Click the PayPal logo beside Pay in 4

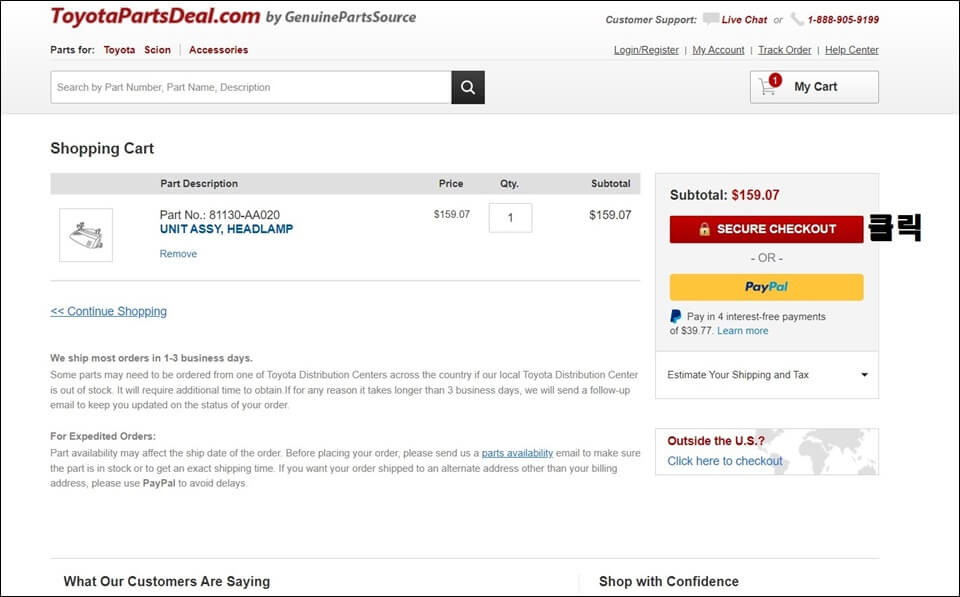pyautogui.click(x=675, y=317)
